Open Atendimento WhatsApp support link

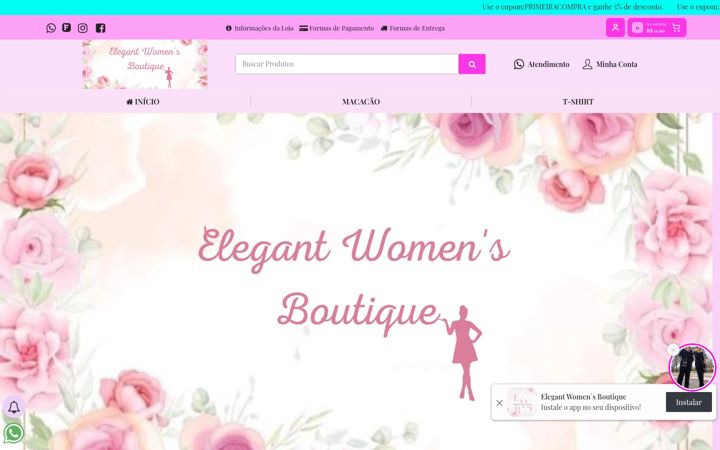541,64
